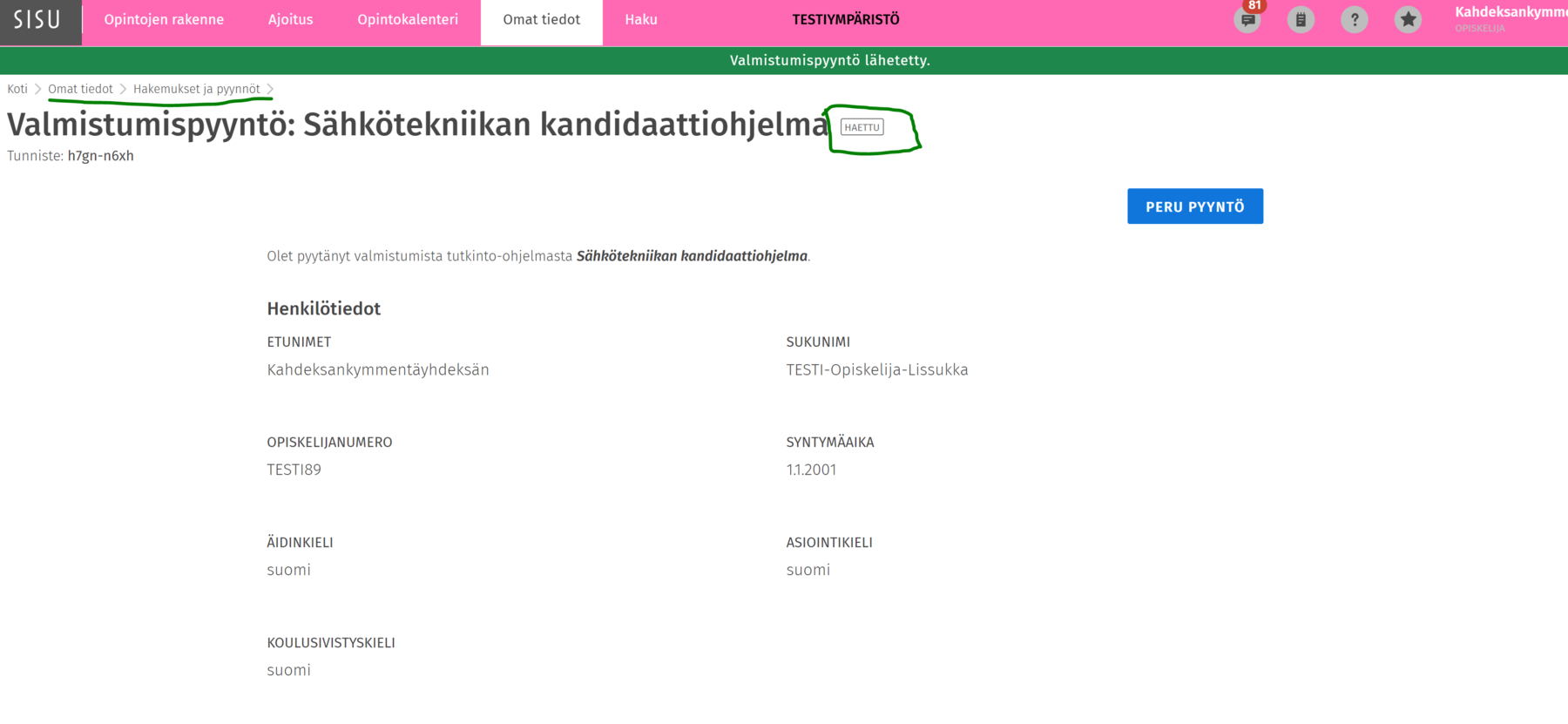Go to the Haku tab
1568x724 pixels.
[x=641, y=20]
